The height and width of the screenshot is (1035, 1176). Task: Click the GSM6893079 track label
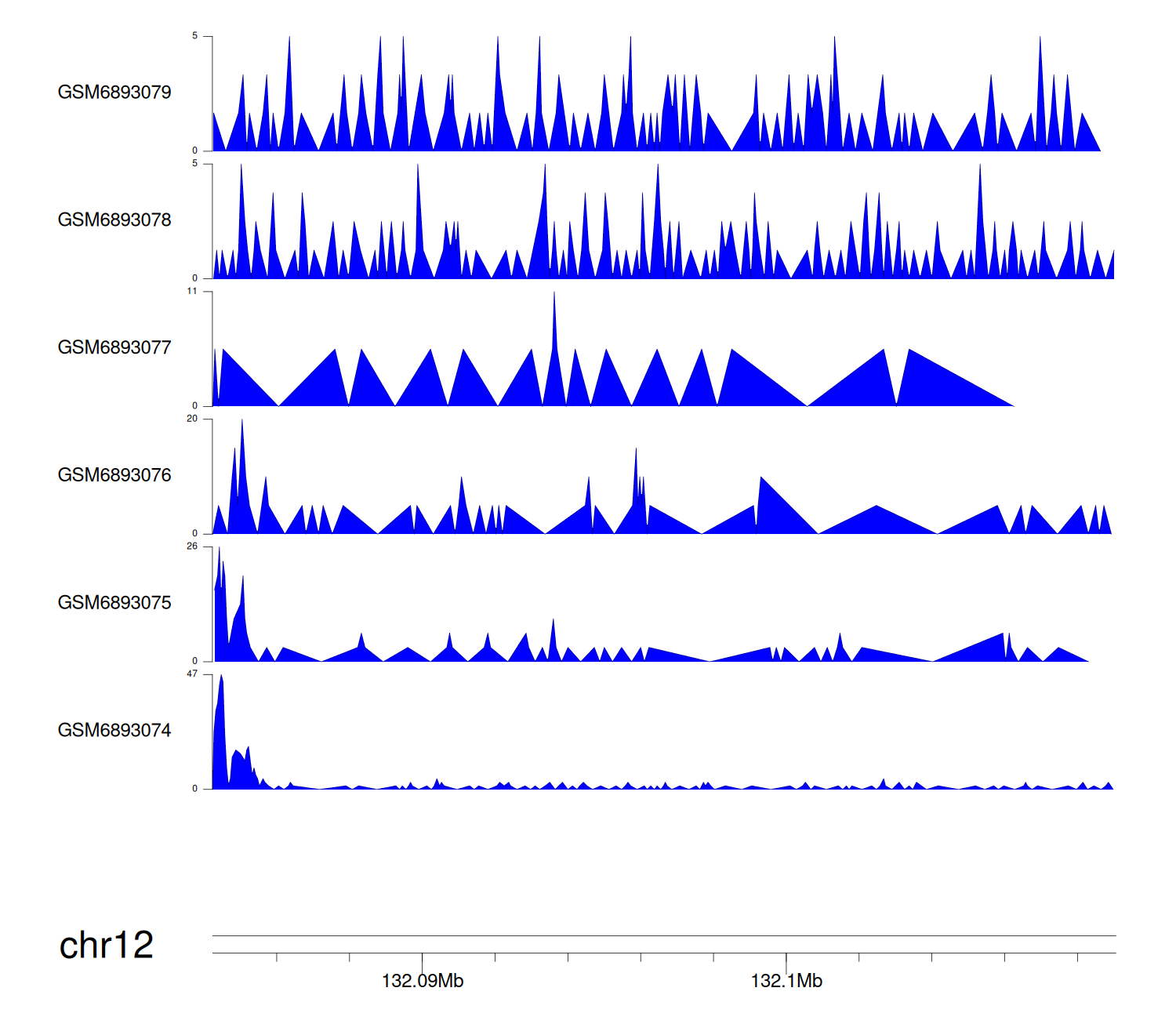click(114, 93)
